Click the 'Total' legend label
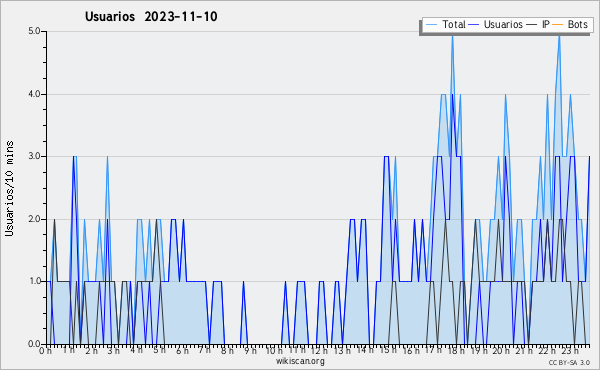 coord(454,24)
